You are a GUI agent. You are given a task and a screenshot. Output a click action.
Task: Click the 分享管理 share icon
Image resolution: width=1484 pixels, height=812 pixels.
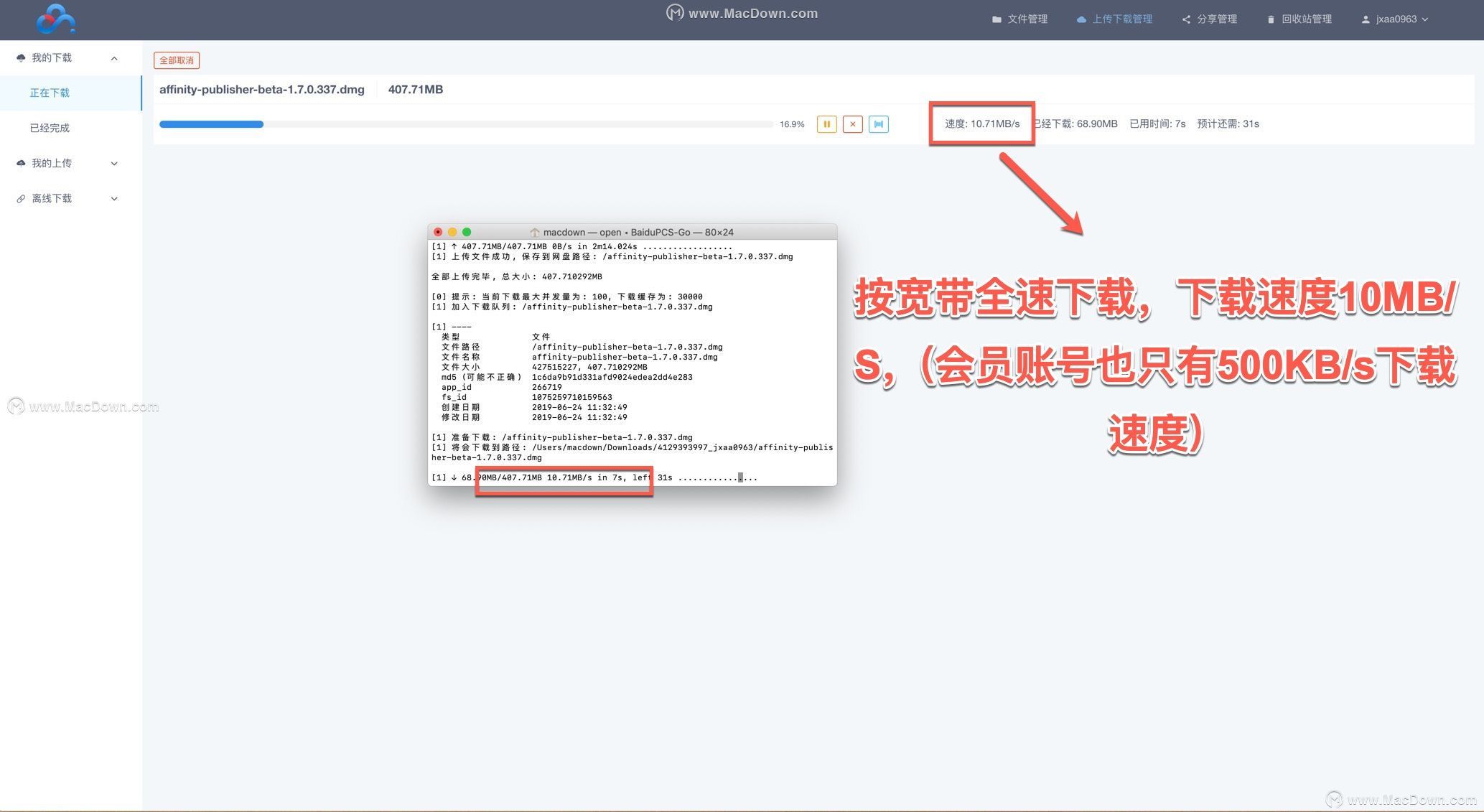click(1186, 19)
